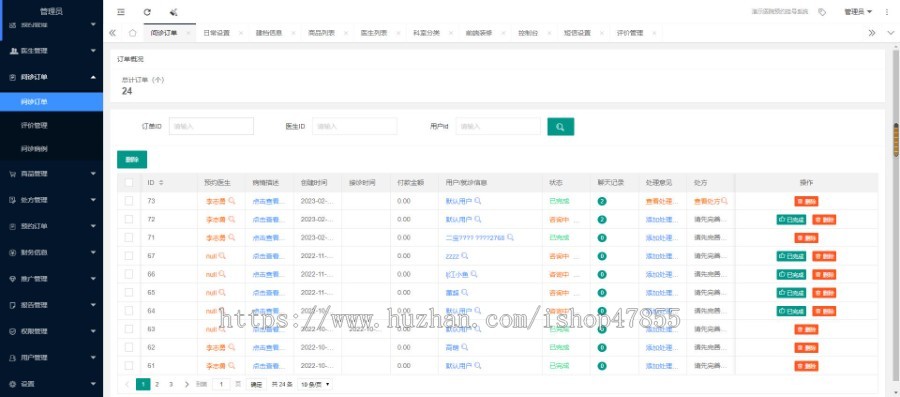Expand the 预约订单 sidebar menu
Viewport: 900px width, 397px height.
52,227
